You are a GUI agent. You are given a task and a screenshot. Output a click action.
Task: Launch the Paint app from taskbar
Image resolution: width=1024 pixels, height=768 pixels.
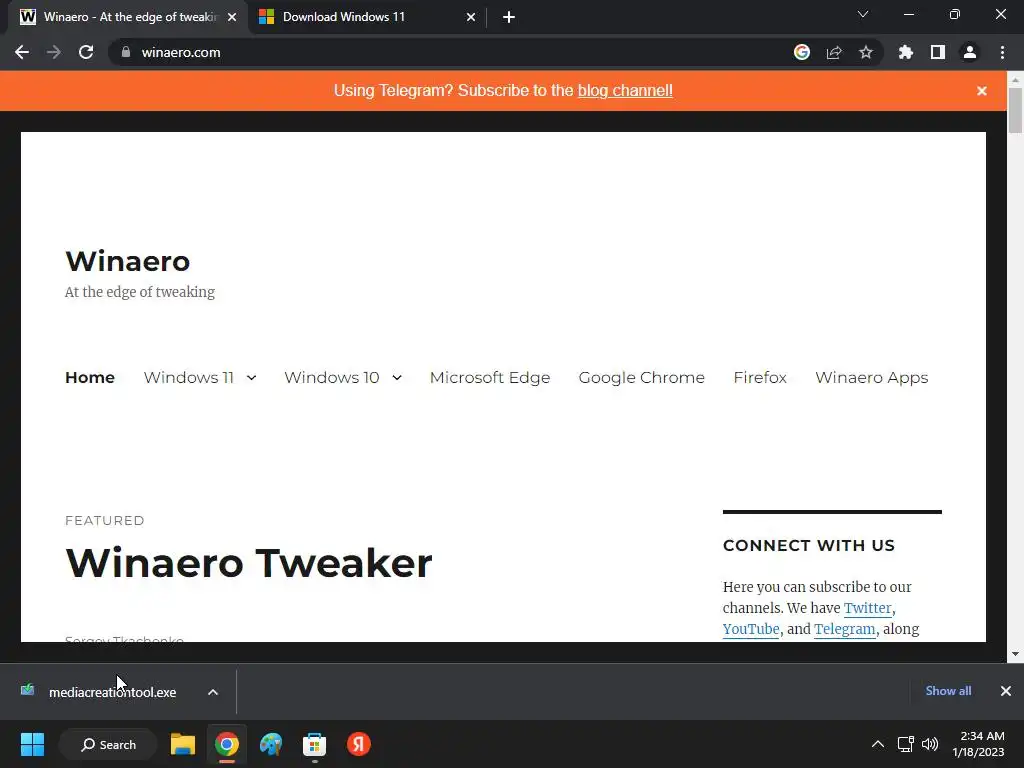[270, 744]
